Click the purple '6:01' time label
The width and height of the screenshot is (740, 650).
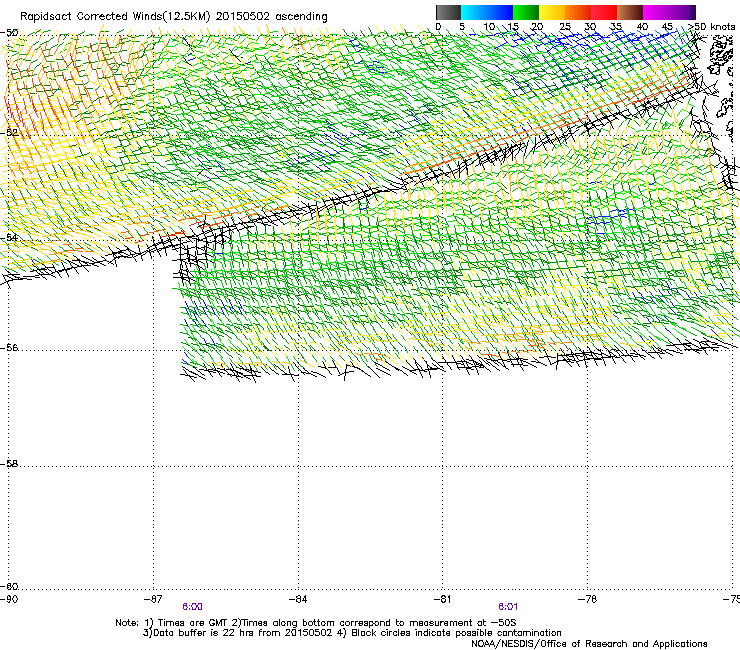pyautogui.click(x=508, y=607)
